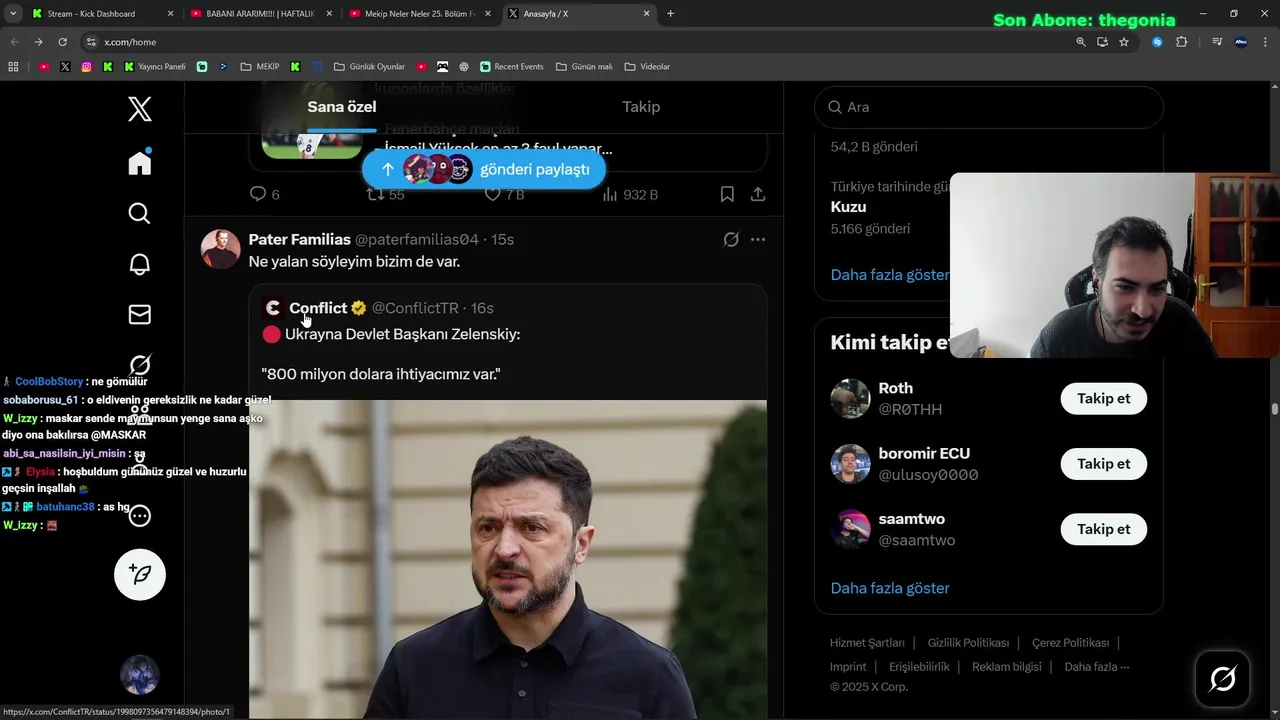The width and height of the screenshot is (1280, 720).
Task: Open Grok from the left sidebar
Action: pos(140,365)
